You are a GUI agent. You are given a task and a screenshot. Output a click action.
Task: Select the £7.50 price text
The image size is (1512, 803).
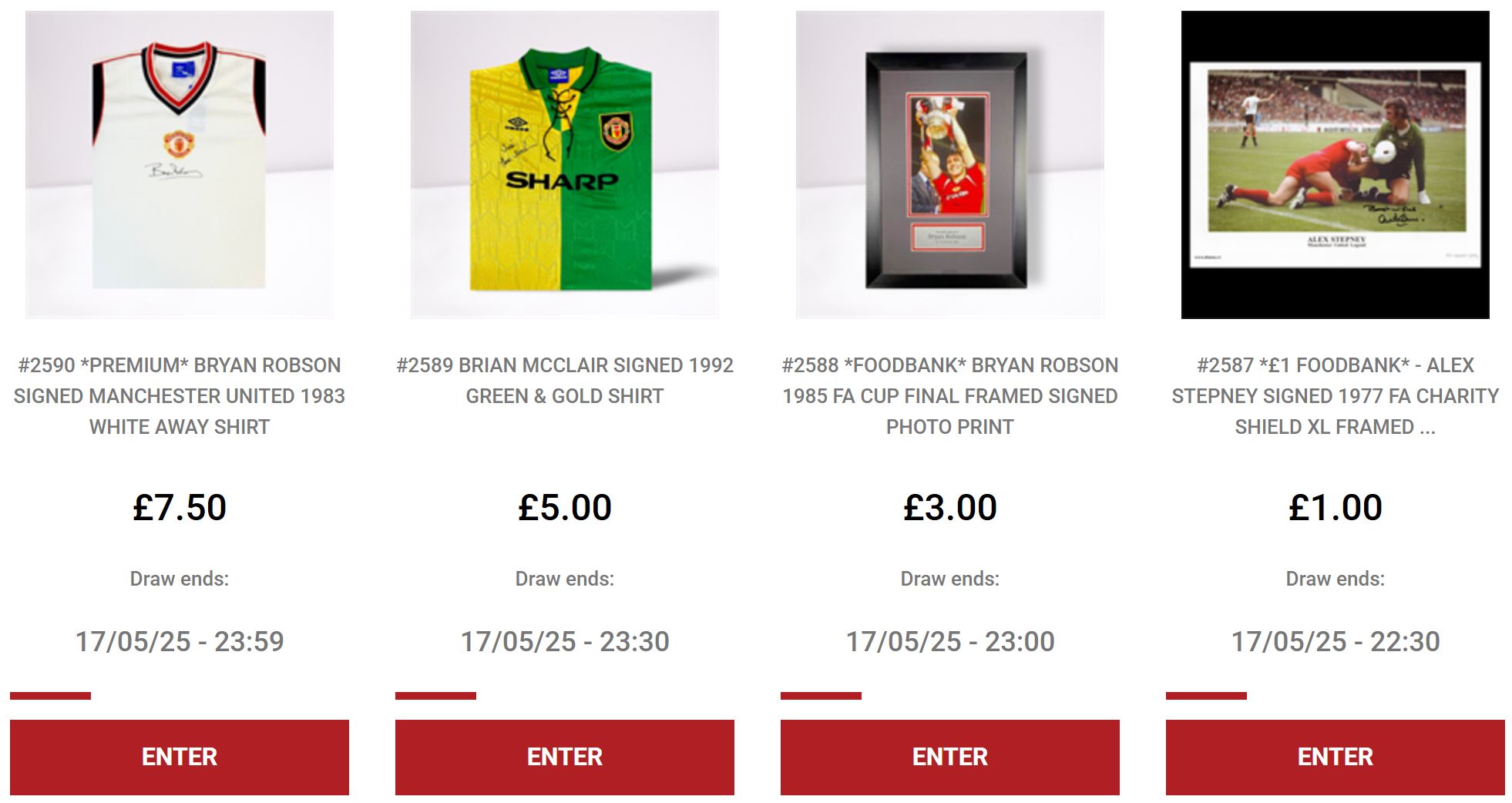(179, 508)
